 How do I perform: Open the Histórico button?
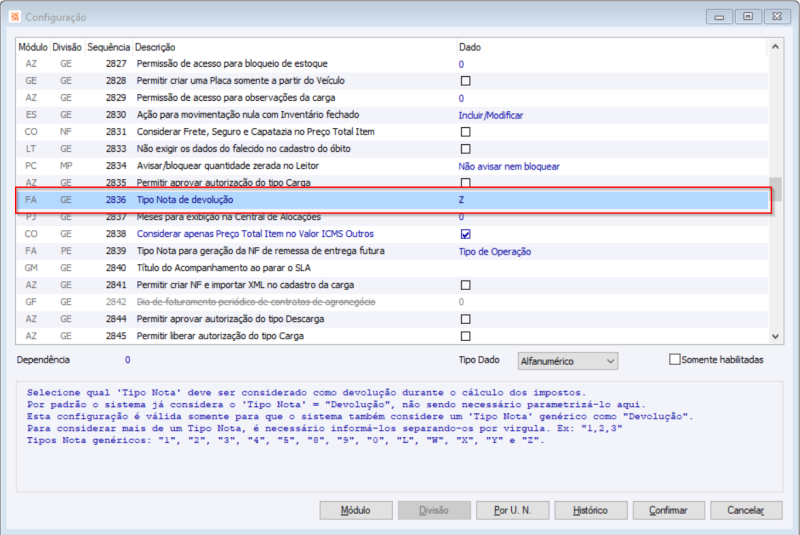pos(590,510)
